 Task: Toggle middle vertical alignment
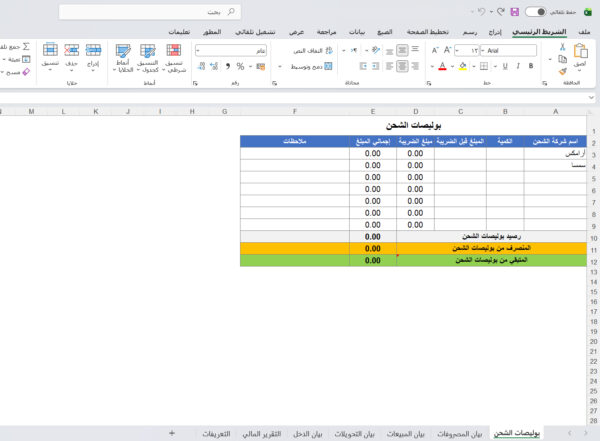[402, 50]
